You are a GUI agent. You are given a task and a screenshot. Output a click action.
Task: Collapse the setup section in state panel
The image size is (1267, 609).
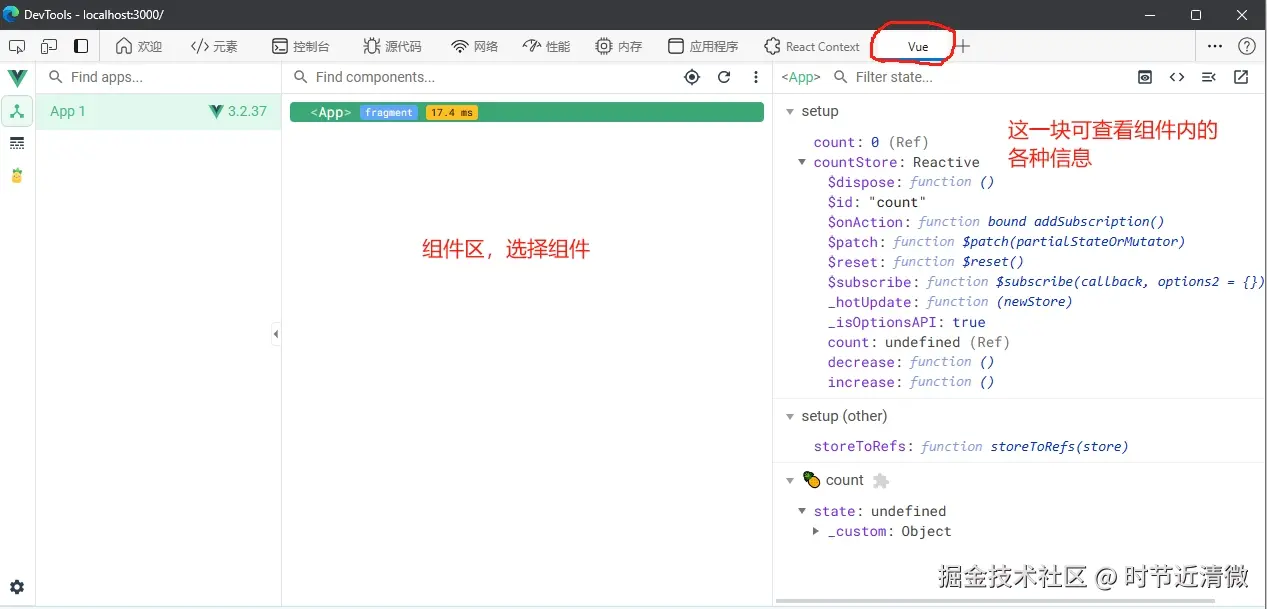pos(790,111)
